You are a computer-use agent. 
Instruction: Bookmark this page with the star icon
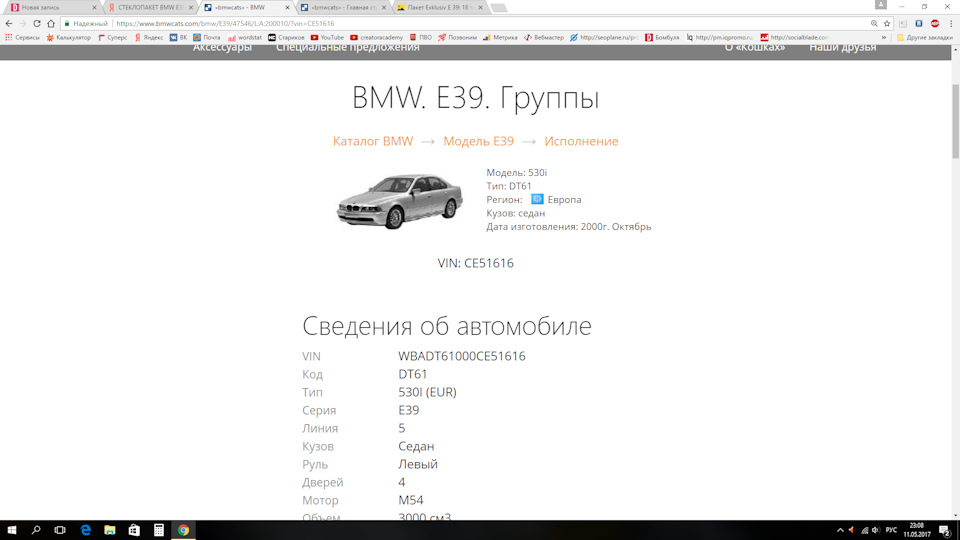click(887, 23)
